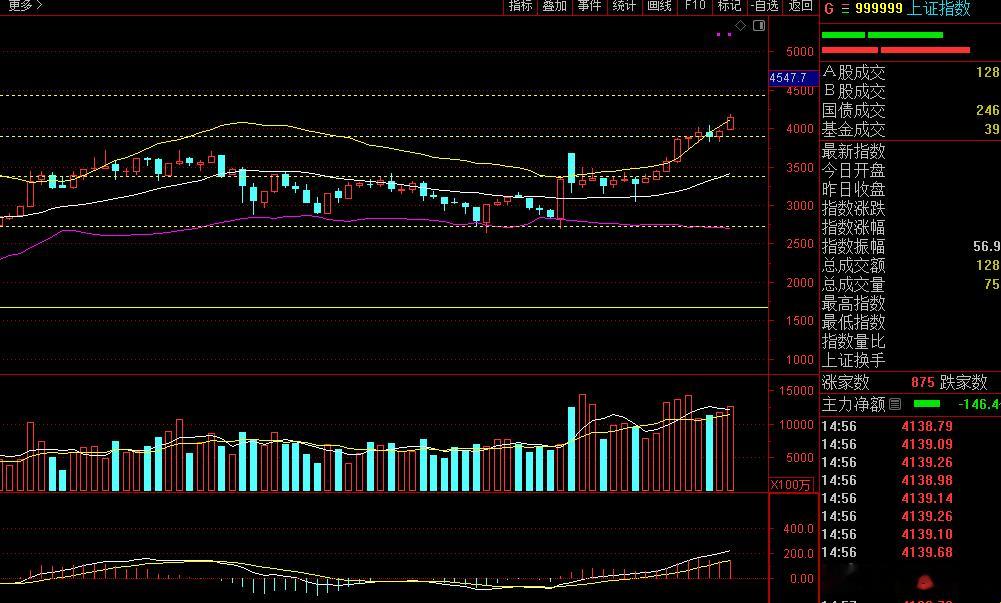Screen dimensions: 1001x603
Task: Click the X100万 volume unit label
Action: coord(790,485)
